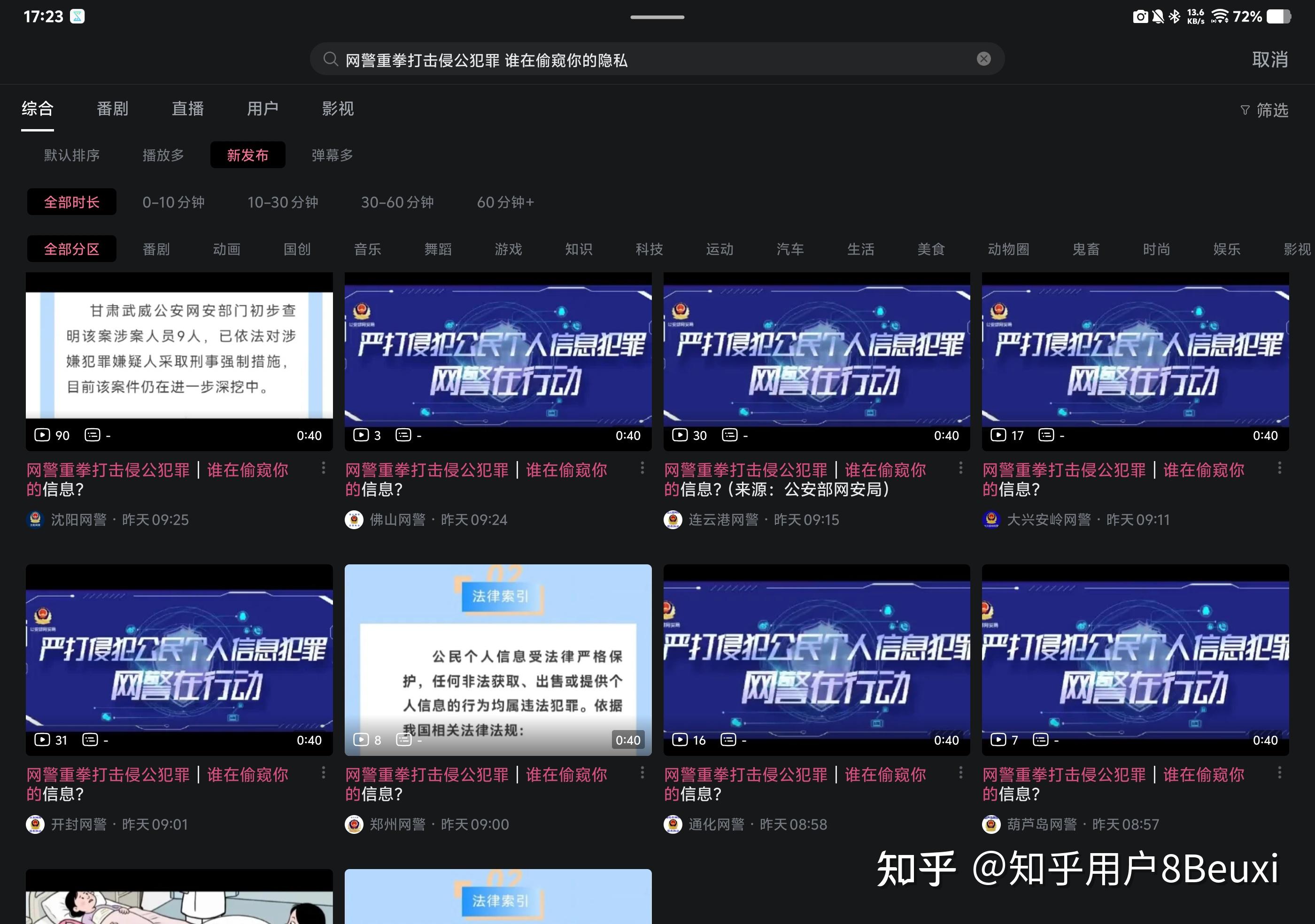Filter duration to 0-10分钟

click(x=174, y=202)
